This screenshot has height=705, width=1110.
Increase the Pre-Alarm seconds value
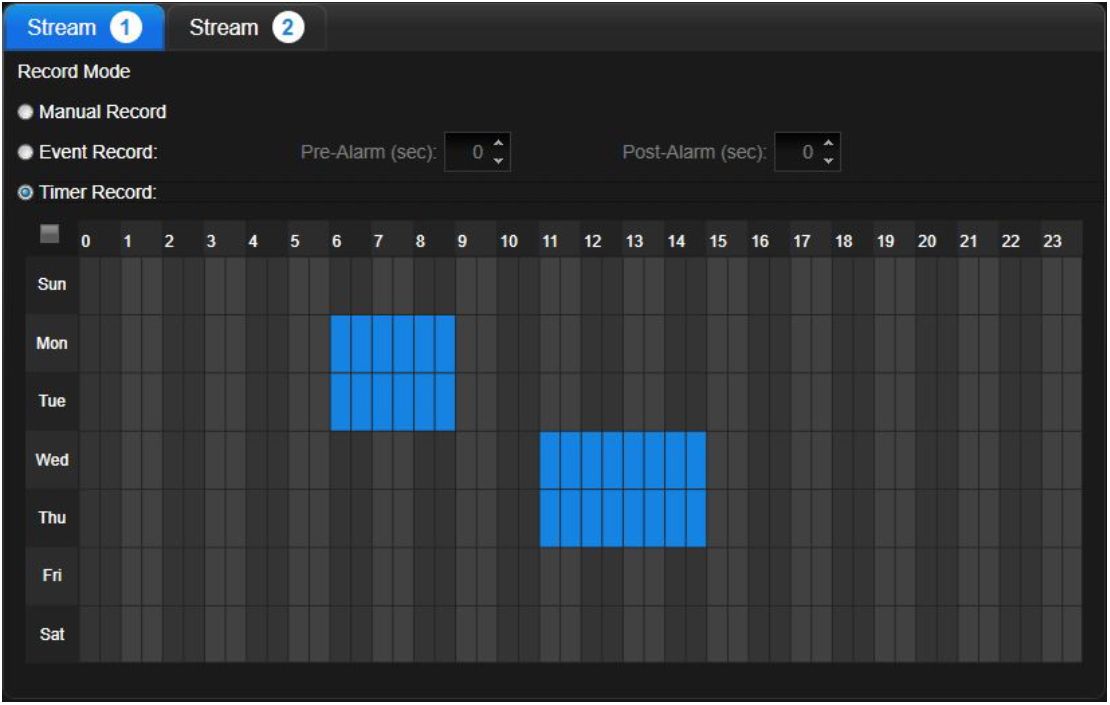point(500,146)
